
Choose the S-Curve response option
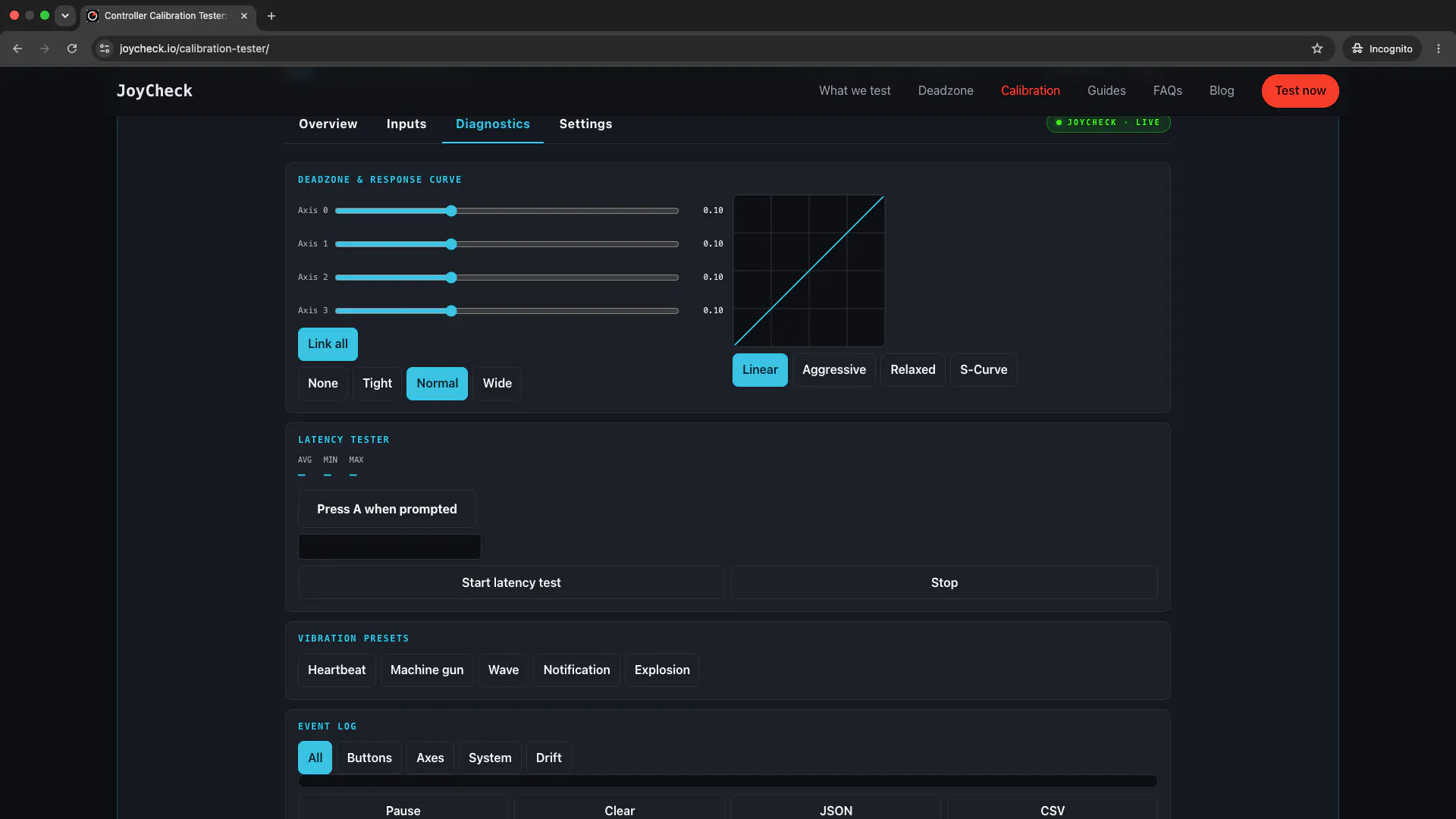point(984,370)
